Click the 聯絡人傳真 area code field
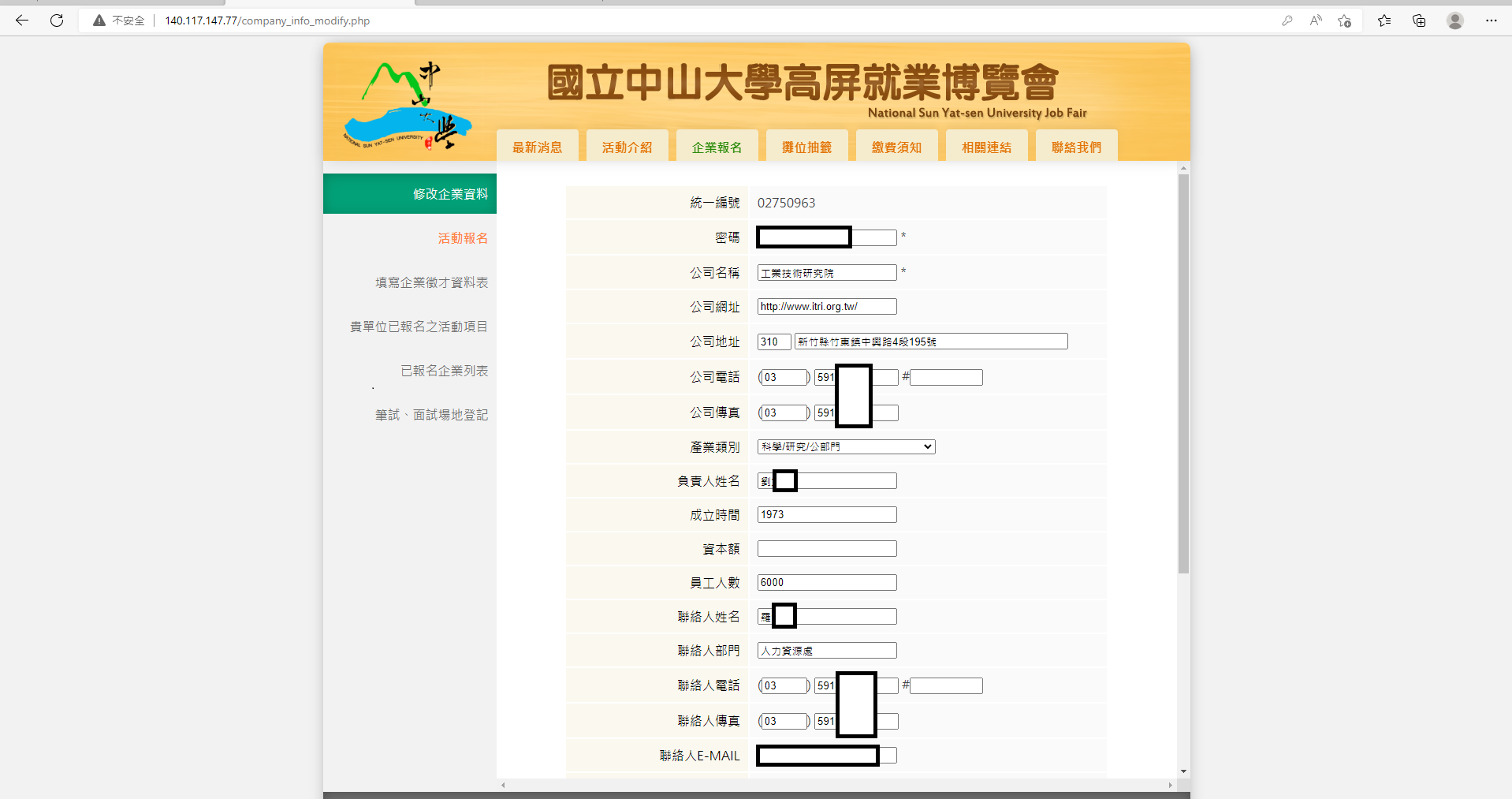Viewport: 1512px width, 799px height. (784, 722)
